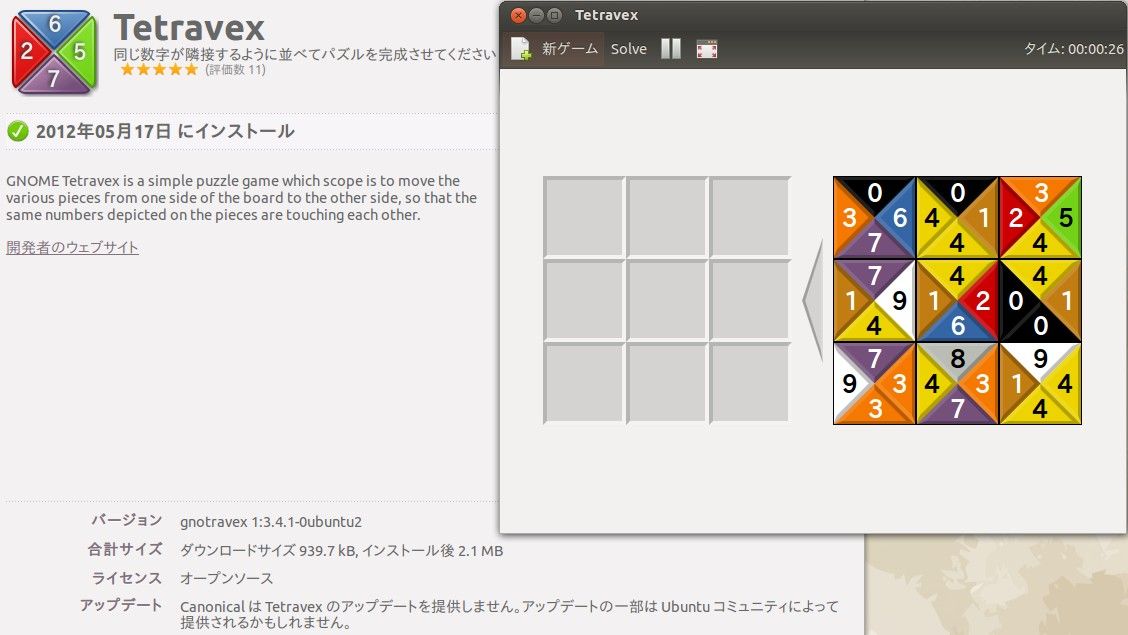Click the Solve button in Tetravex toolbar
The image size is (1128, 635).
point(629,49)
